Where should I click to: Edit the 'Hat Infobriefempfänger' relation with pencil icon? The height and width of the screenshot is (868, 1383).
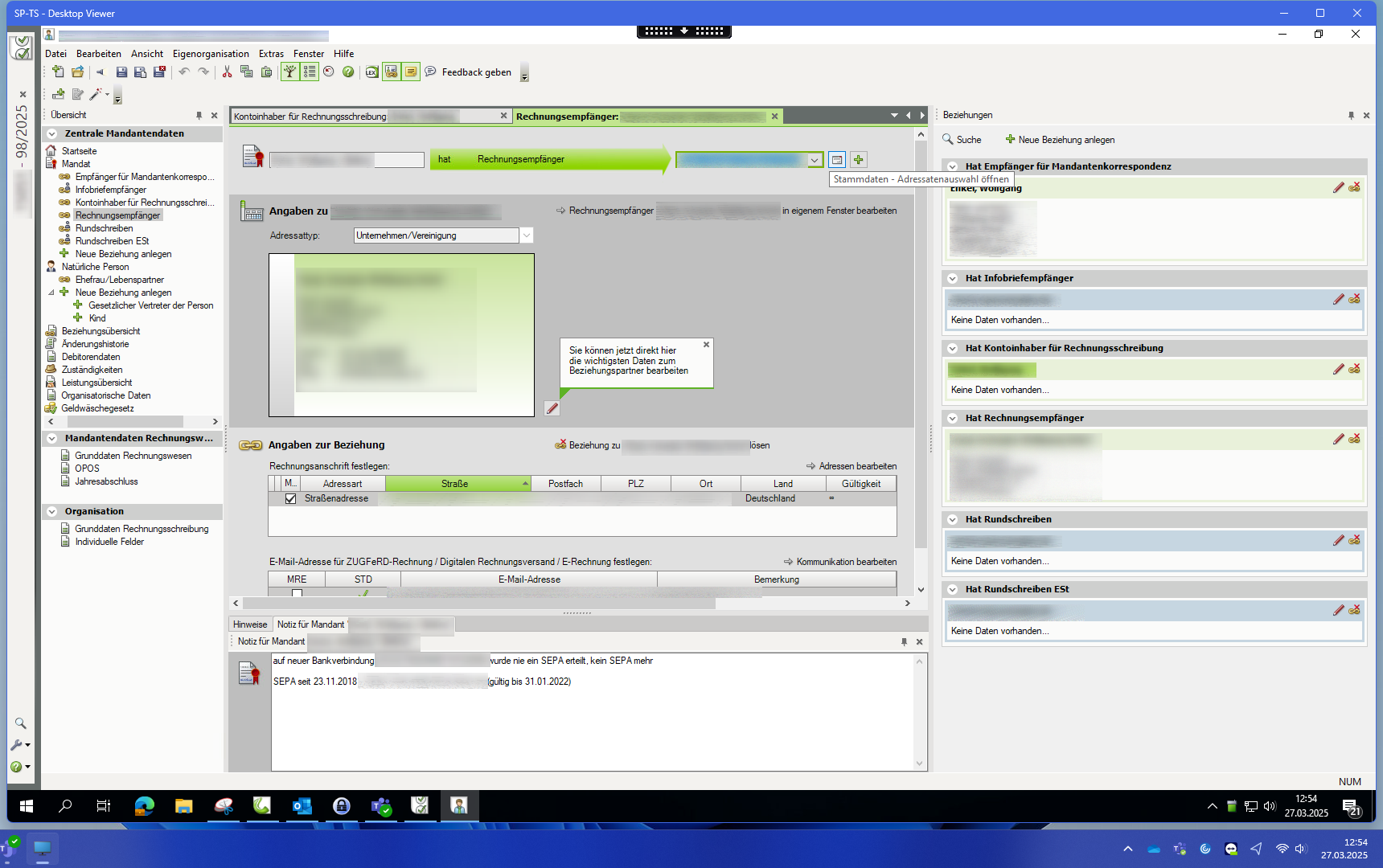(x=1338, y=299)
